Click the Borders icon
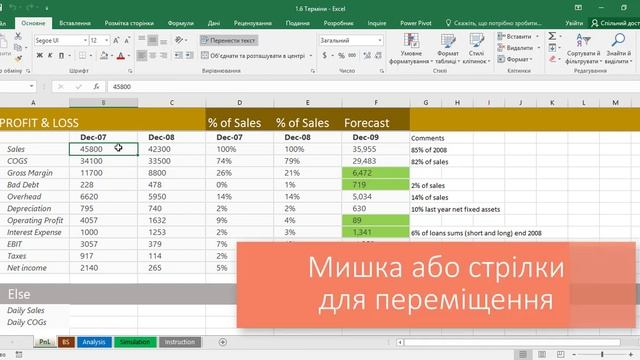The height and width of the screenshot is (360, 640). point(82,56)
